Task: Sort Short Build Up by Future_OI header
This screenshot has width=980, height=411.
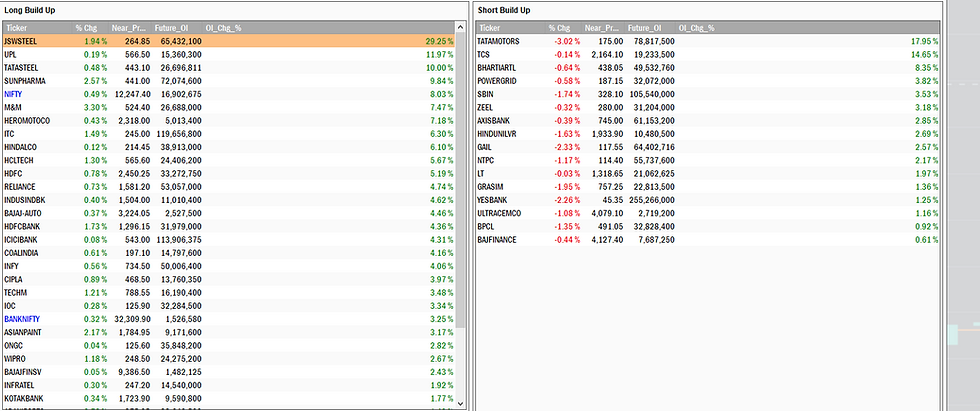Action: coord(651,27)
